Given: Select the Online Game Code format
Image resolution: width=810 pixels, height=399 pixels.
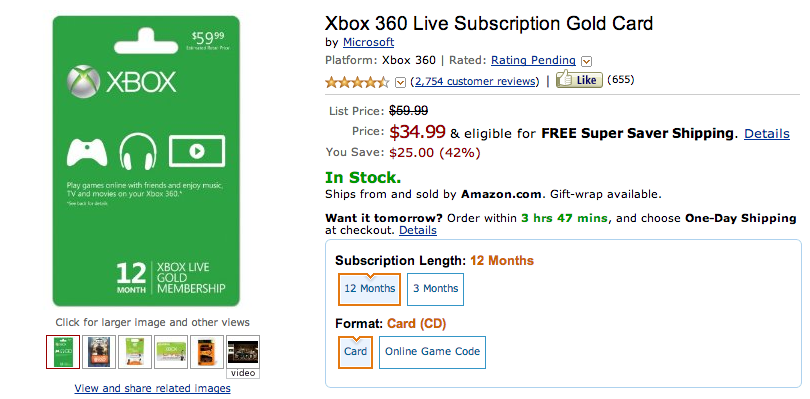Looking at the screenshot, I should coord(432,352).
